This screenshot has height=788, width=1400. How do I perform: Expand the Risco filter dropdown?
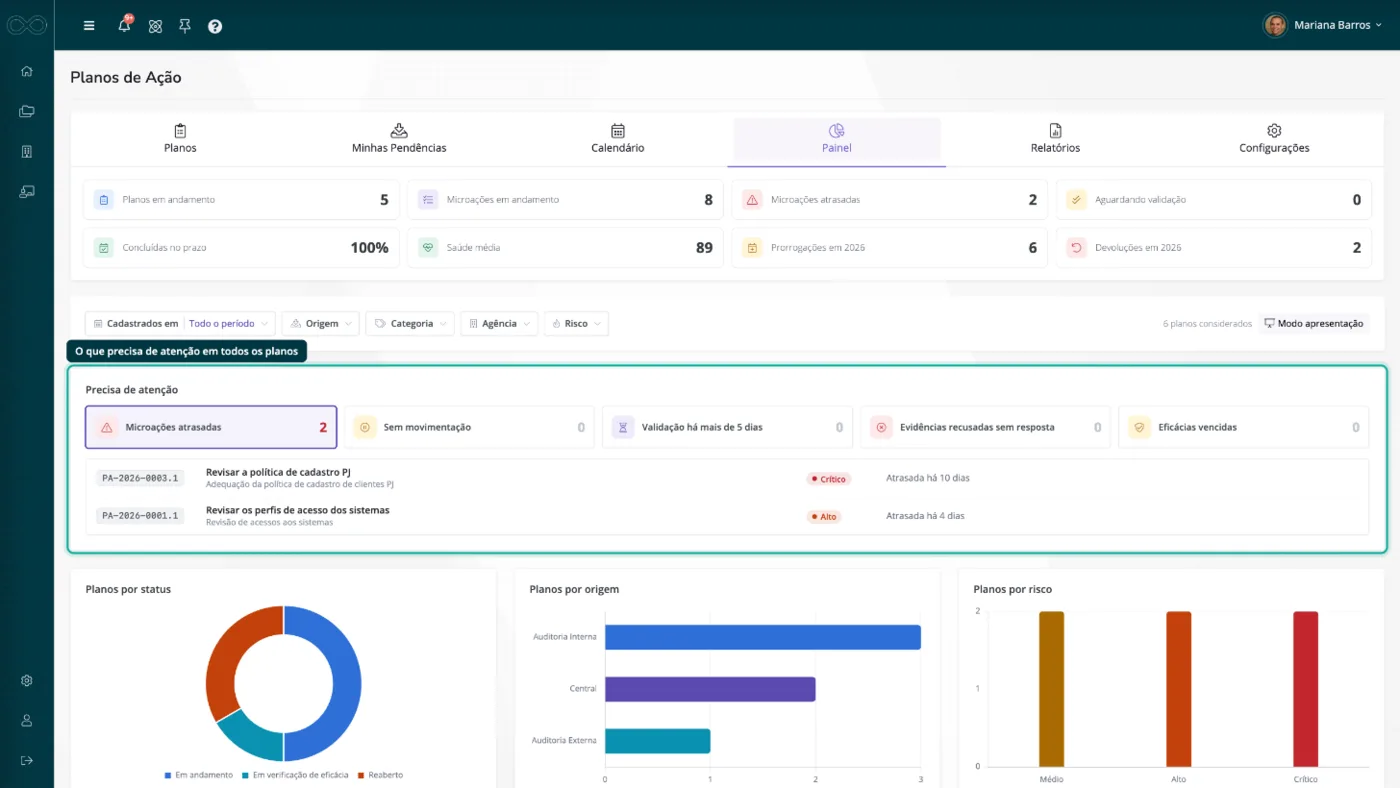pos(576,324)
